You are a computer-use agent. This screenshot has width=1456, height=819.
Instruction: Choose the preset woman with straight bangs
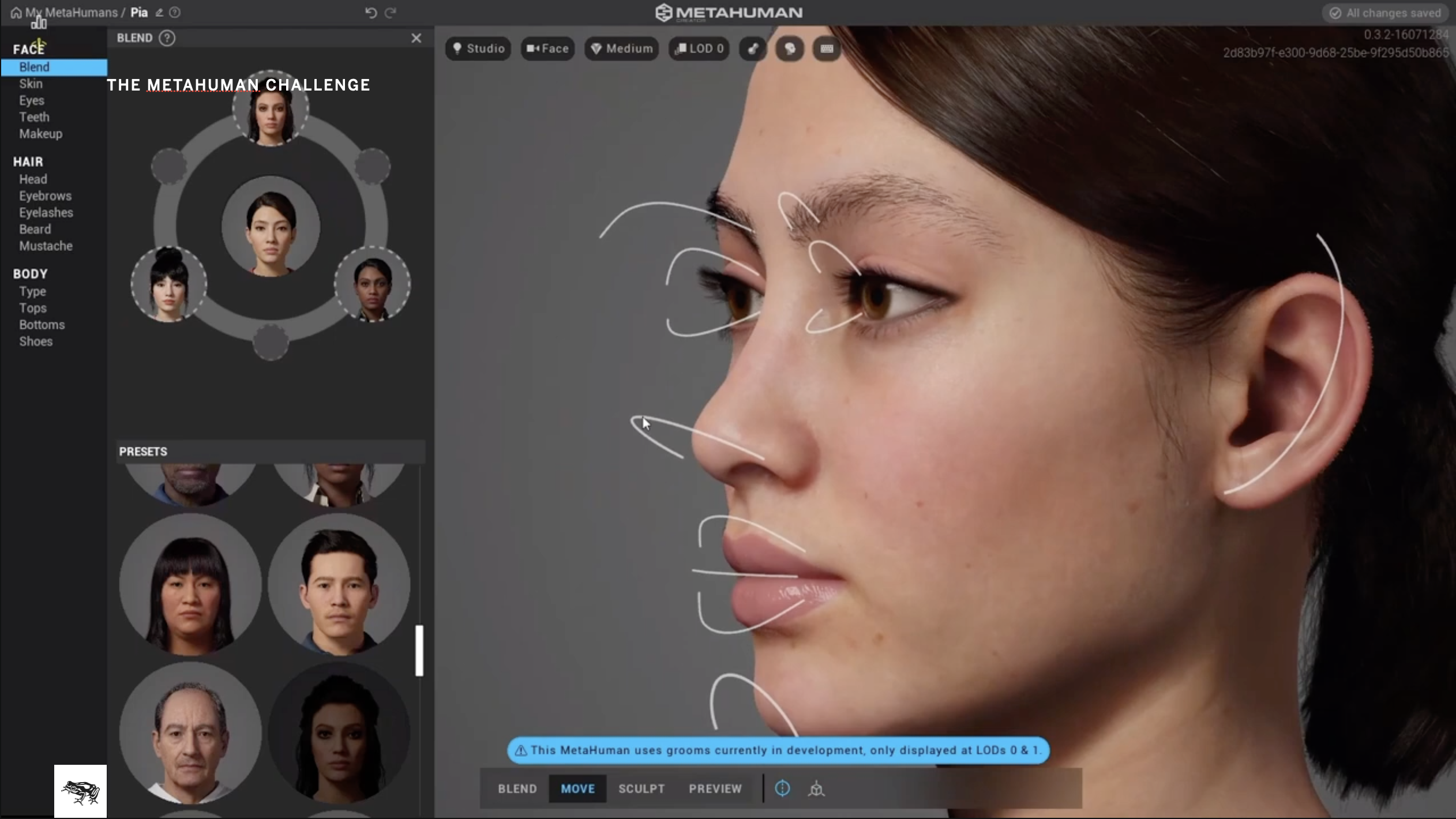coord(190,584)
